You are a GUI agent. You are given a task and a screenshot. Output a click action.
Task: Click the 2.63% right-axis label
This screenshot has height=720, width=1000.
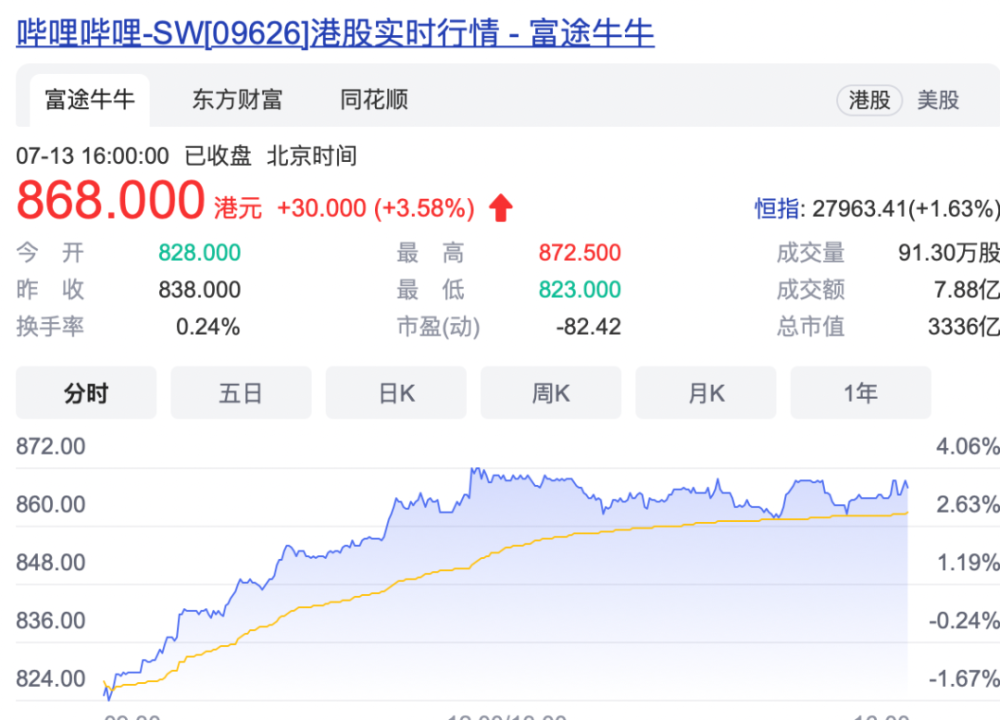[x=967, y=504]
